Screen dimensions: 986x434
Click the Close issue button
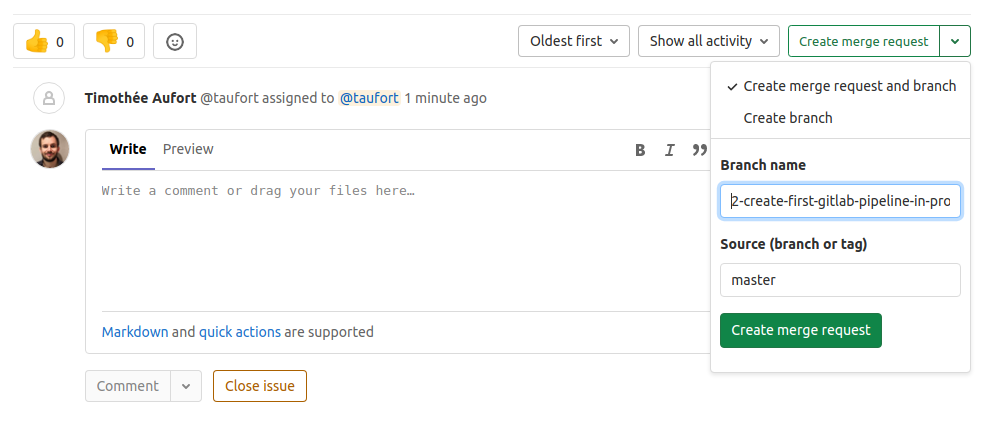click(260, 386)
